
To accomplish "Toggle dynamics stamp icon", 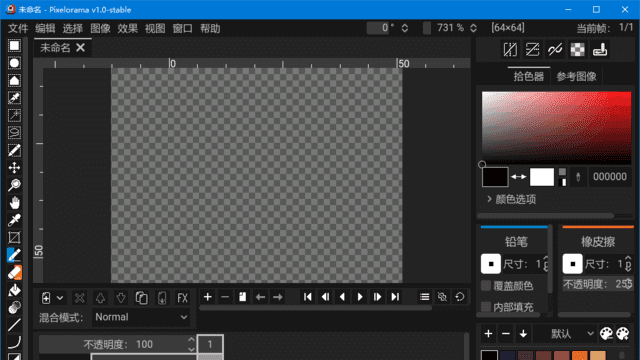I will tap(600, 50).
